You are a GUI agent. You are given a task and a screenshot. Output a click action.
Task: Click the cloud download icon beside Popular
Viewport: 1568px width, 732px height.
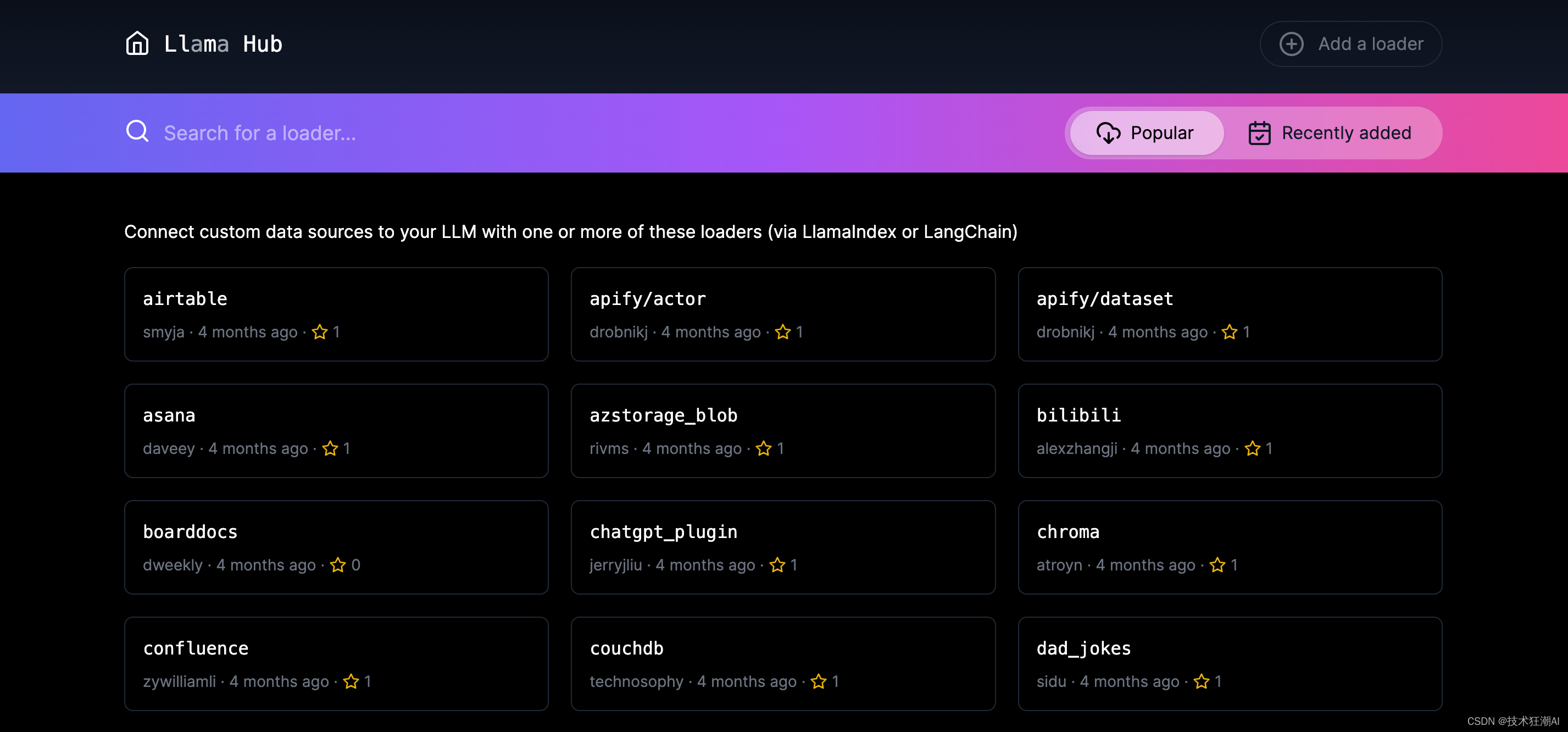pos(1108,133)
